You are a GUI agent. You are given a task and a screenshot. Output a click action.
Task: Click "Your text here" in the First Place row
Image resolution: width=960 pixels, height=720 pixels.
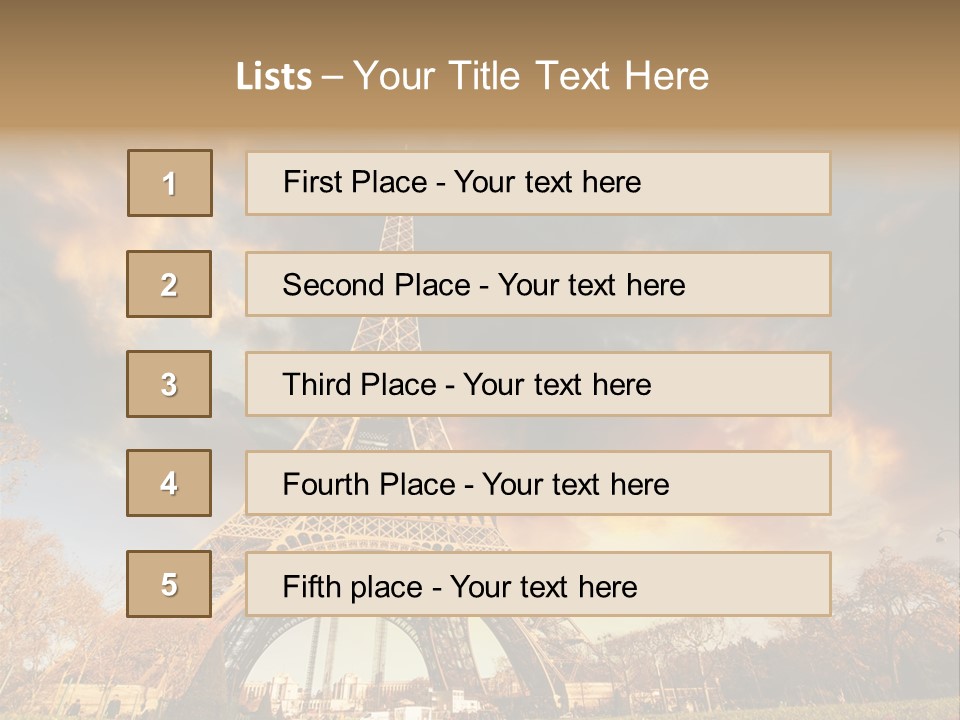(547, 182)
